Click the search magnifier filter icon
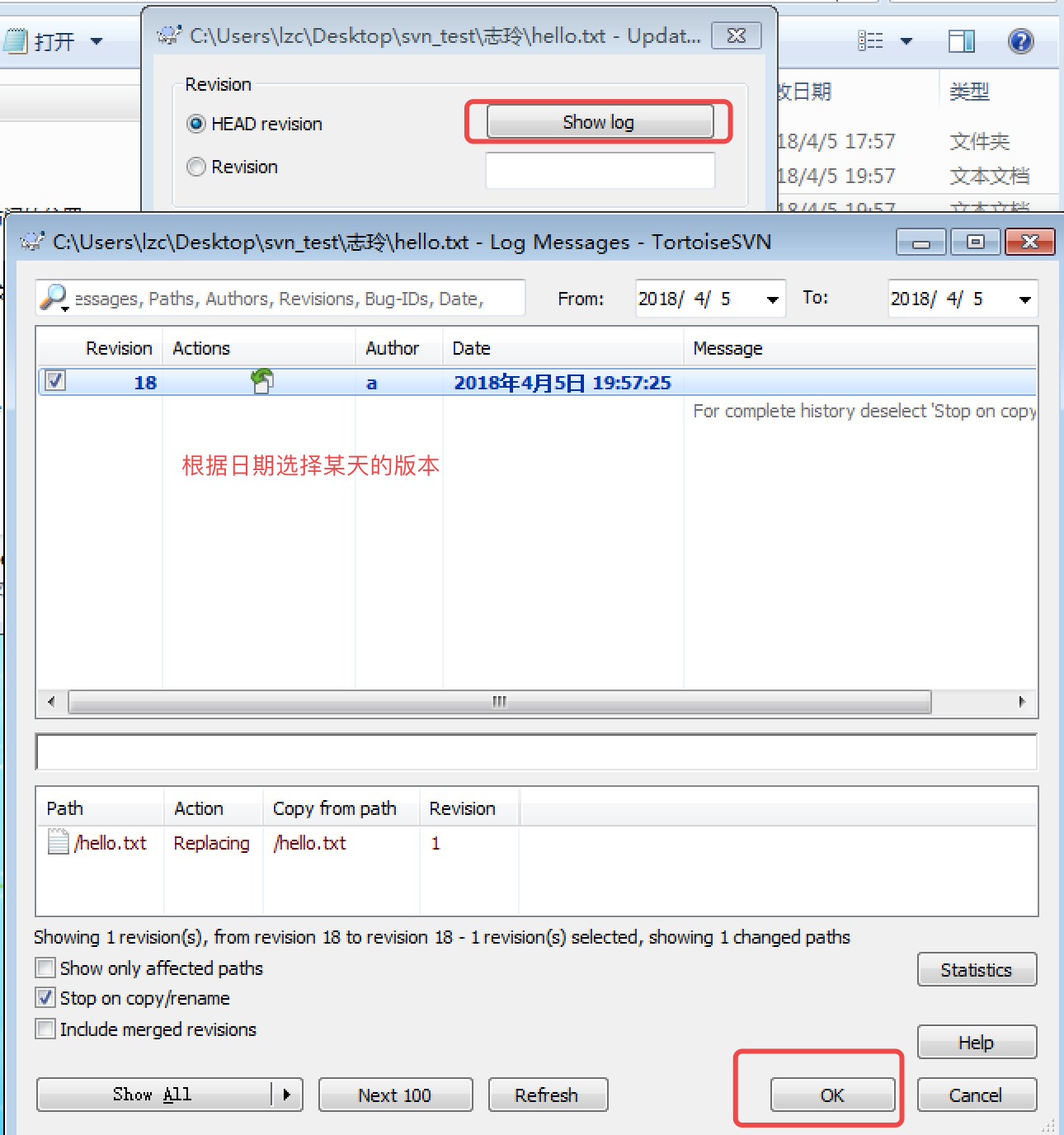1064x1135 pixels. (54, 297)
